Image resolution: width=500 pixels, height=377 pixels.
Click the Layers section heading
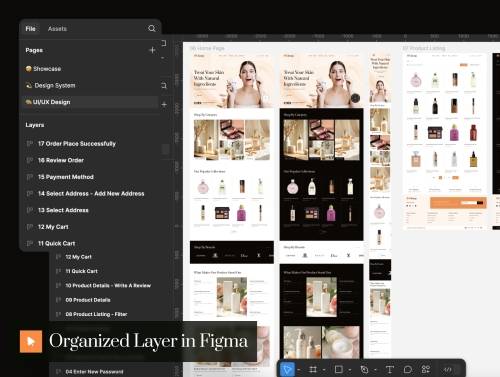click(x=35, y=125)
